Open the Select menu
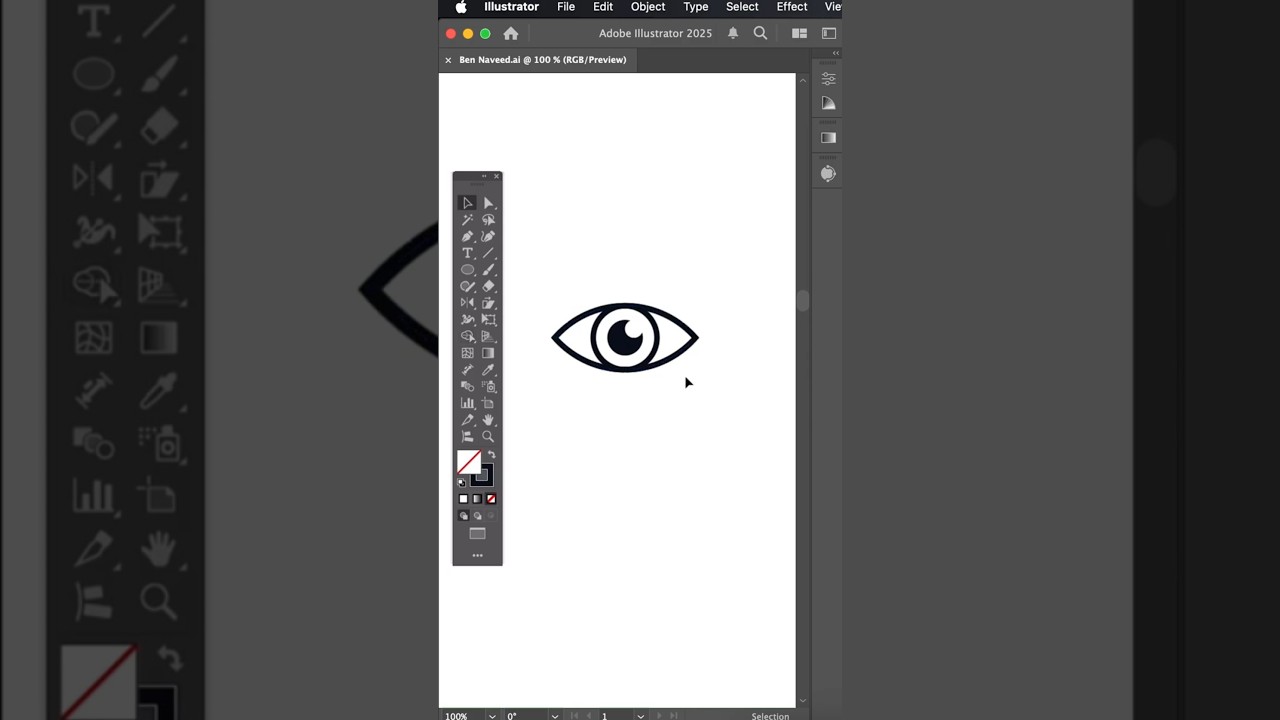Viewport: 1280px width, 720px height. click(x=742, y=7)
